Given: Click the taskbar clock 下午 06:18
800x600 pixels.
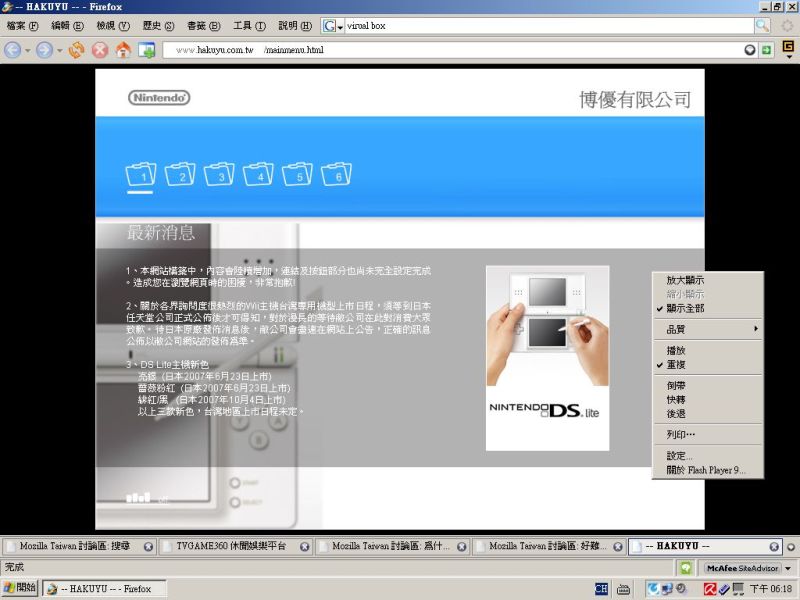Looking at the screenshot, I should point(770,589).
